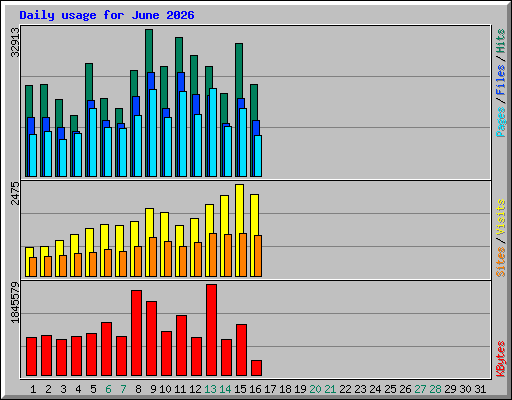Click green day 6 on the x-axis
Viewport: 512px width, 400px height.
pyautogui.click(x=108, y=389)
